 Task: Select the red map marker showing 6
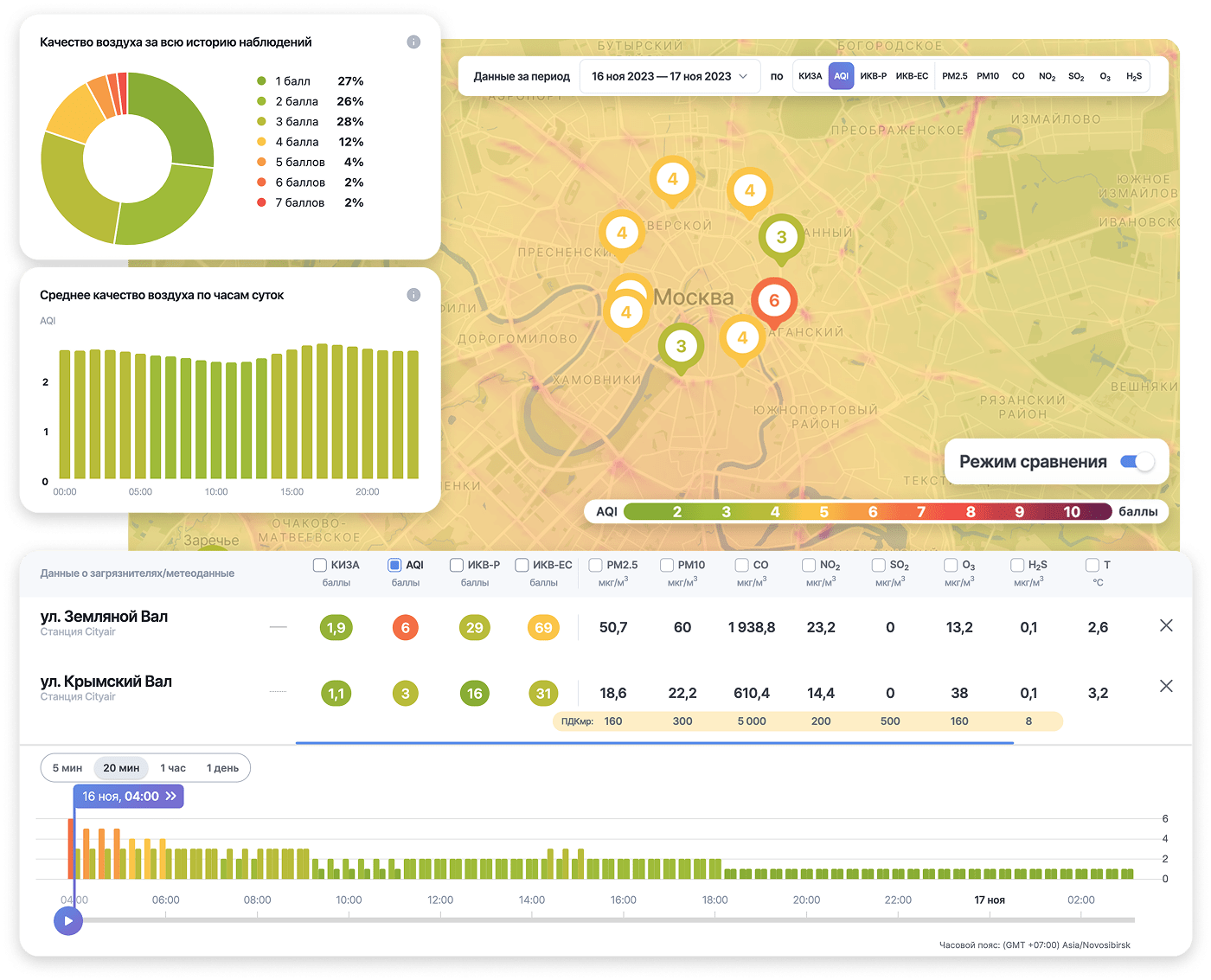pyautogui.click(x=773, y=301)
